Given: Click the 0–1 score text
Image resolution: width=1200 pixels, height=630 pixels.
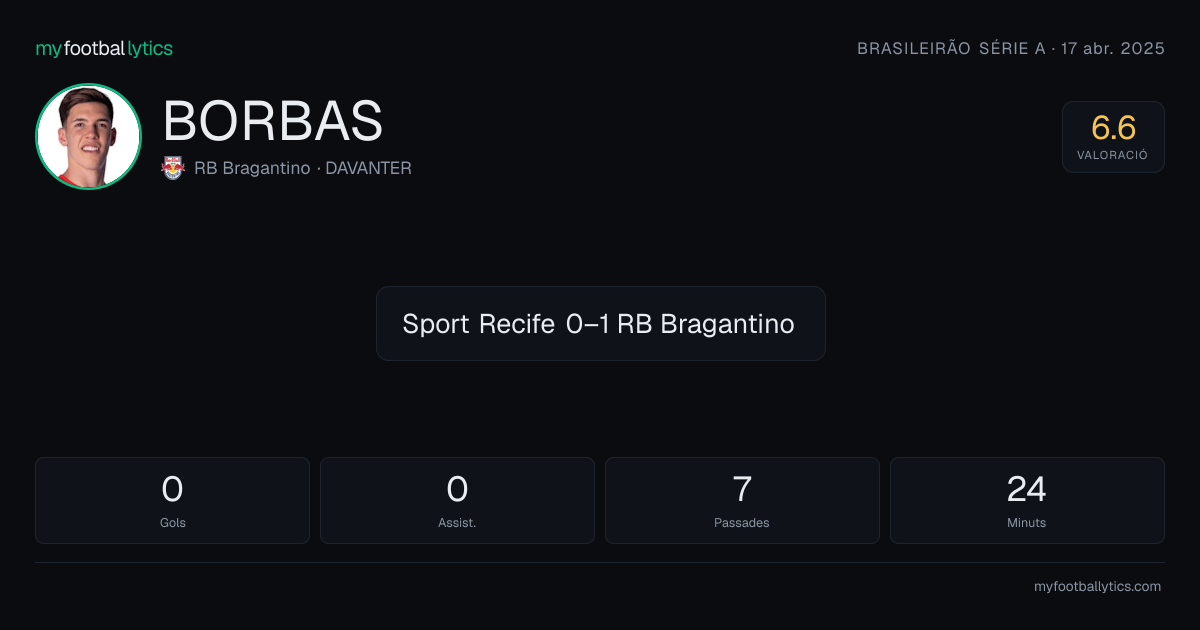Looking at the screenshot, I should pos(587,324).
